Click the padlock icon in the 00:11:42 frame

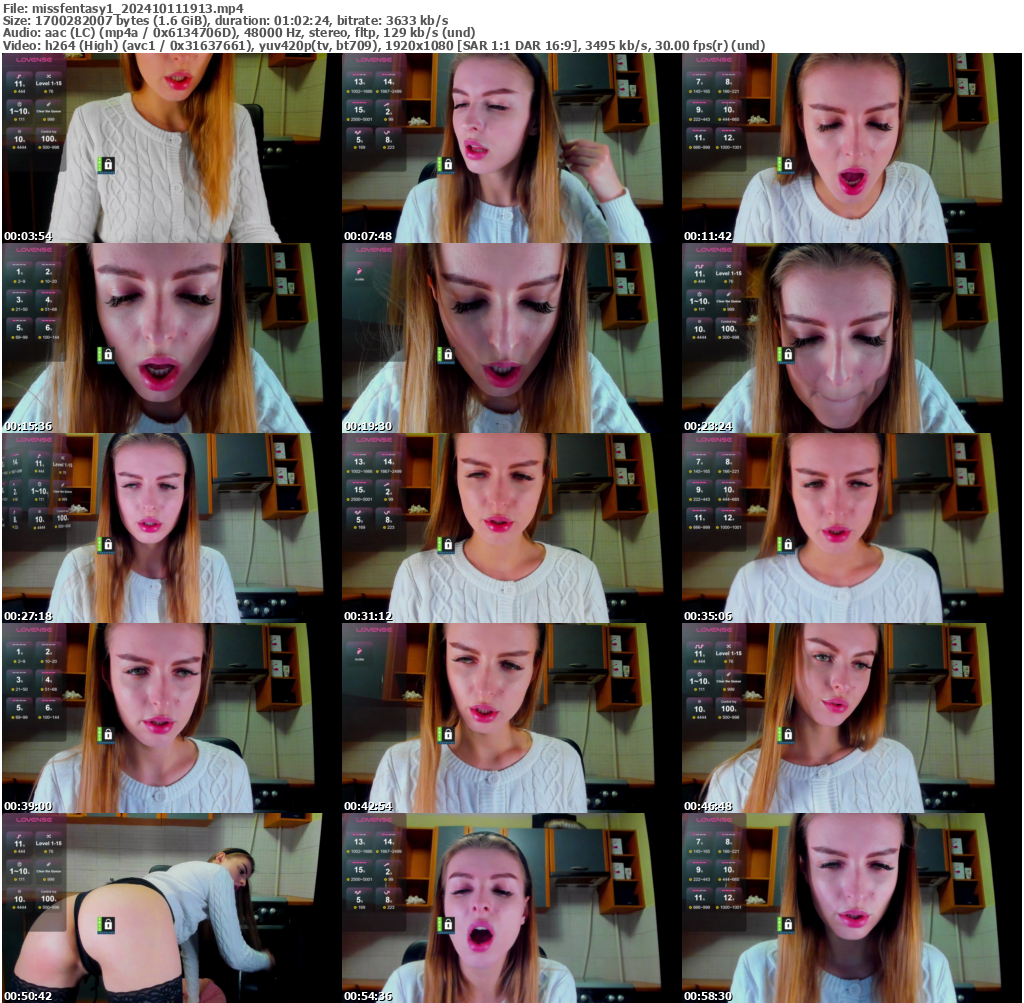788,165
